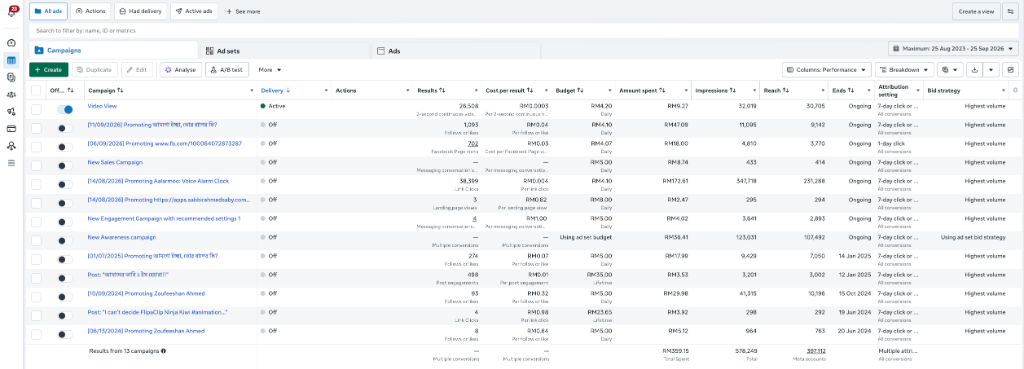Open account overview gauge icon in sidebar

pos(11,43)
